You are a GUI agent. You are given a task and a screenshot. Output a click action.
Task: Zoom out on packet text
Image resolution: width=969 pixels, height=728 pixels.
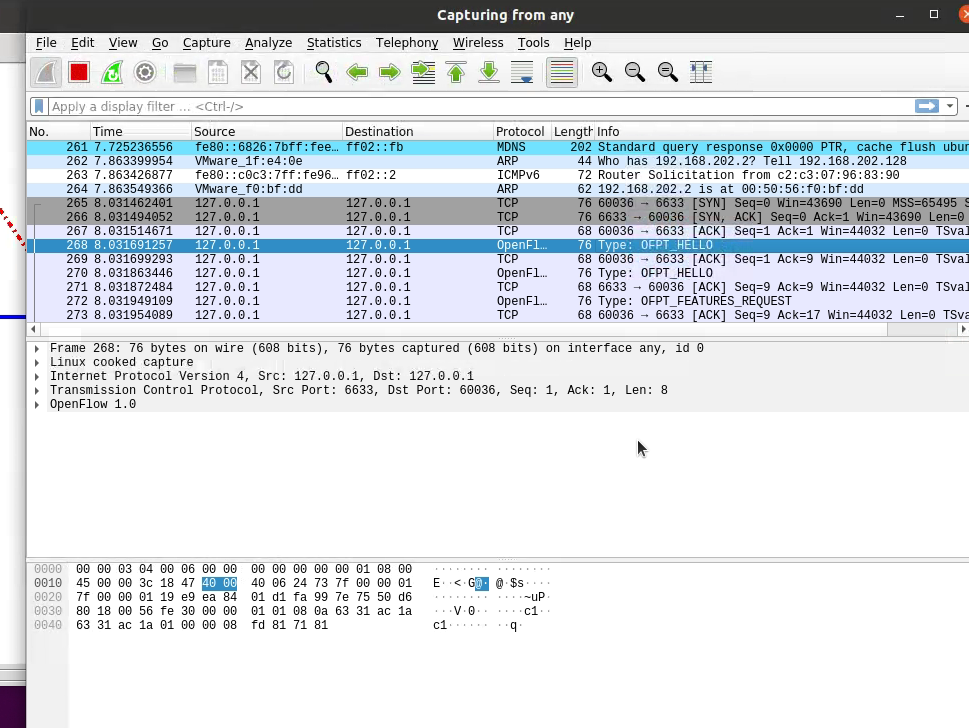point(635,72)
